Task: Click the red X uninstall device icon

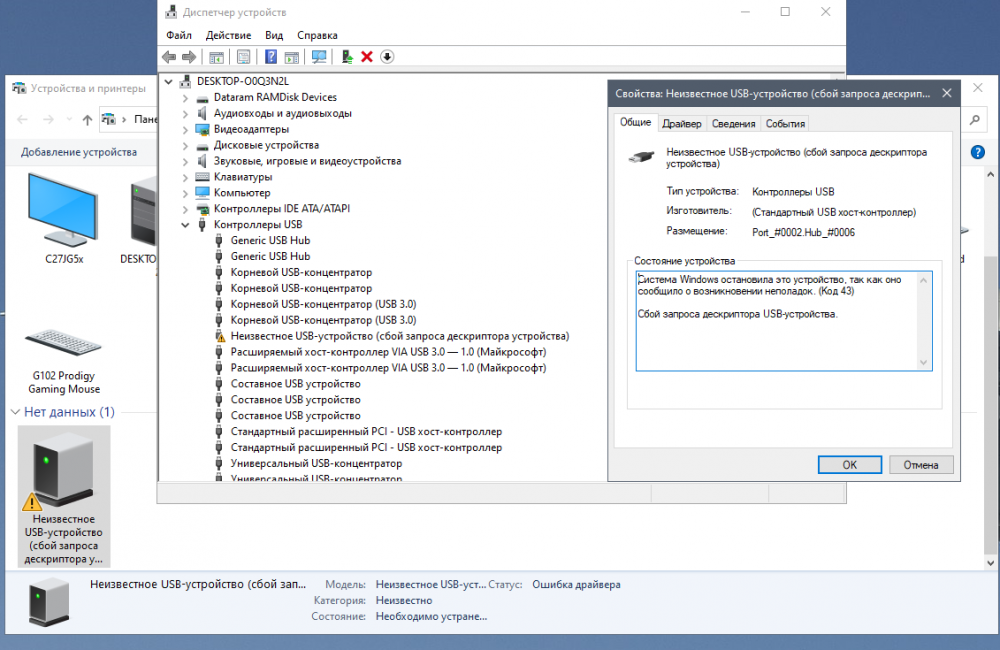Action: tap(367, 57)
